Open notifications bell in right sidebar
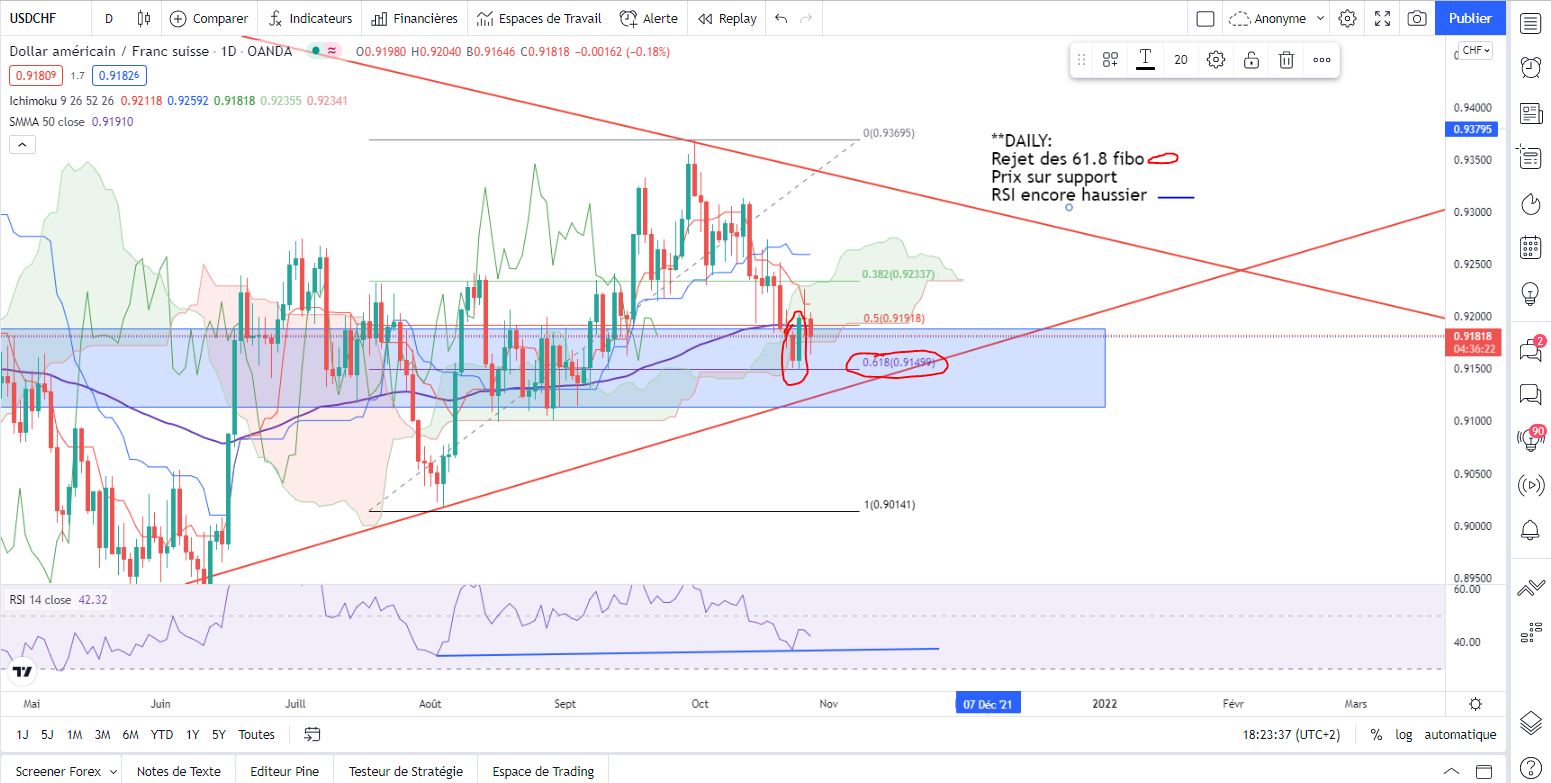The width and height of the screenshot is (1551, 783). [1530, 529]
